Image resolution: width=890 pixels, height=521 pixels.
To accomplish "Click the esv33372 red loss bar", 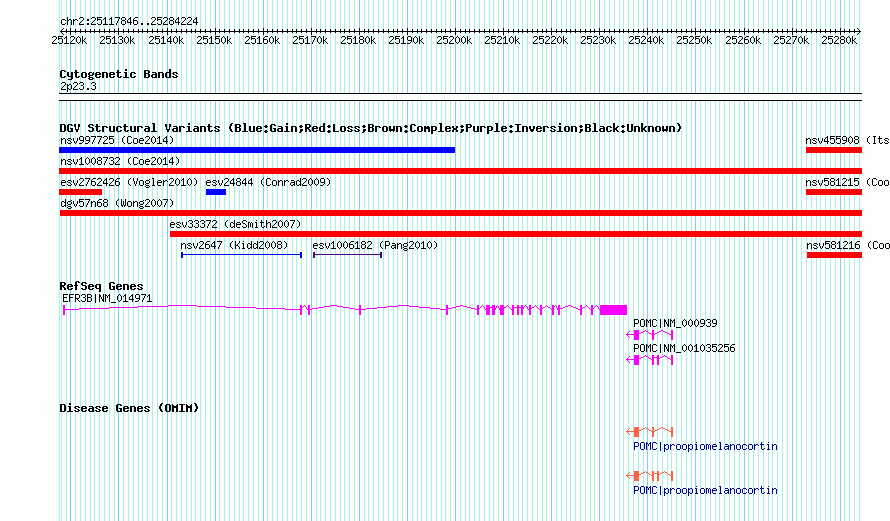I will click(x=516, y=234).
